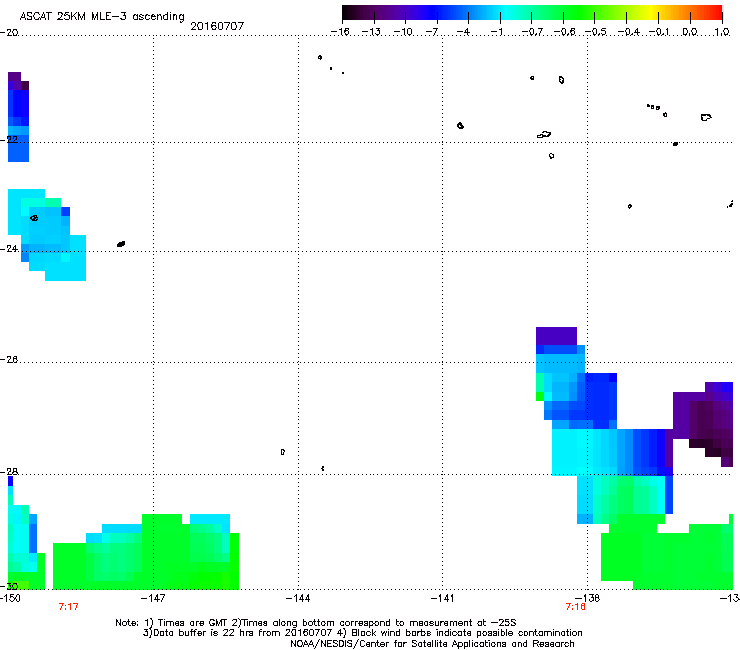This screenshot has height=650, width=740.
Task: Click the purple block above the -26 line
Action: pyautogui.click(x=556, y=336)
